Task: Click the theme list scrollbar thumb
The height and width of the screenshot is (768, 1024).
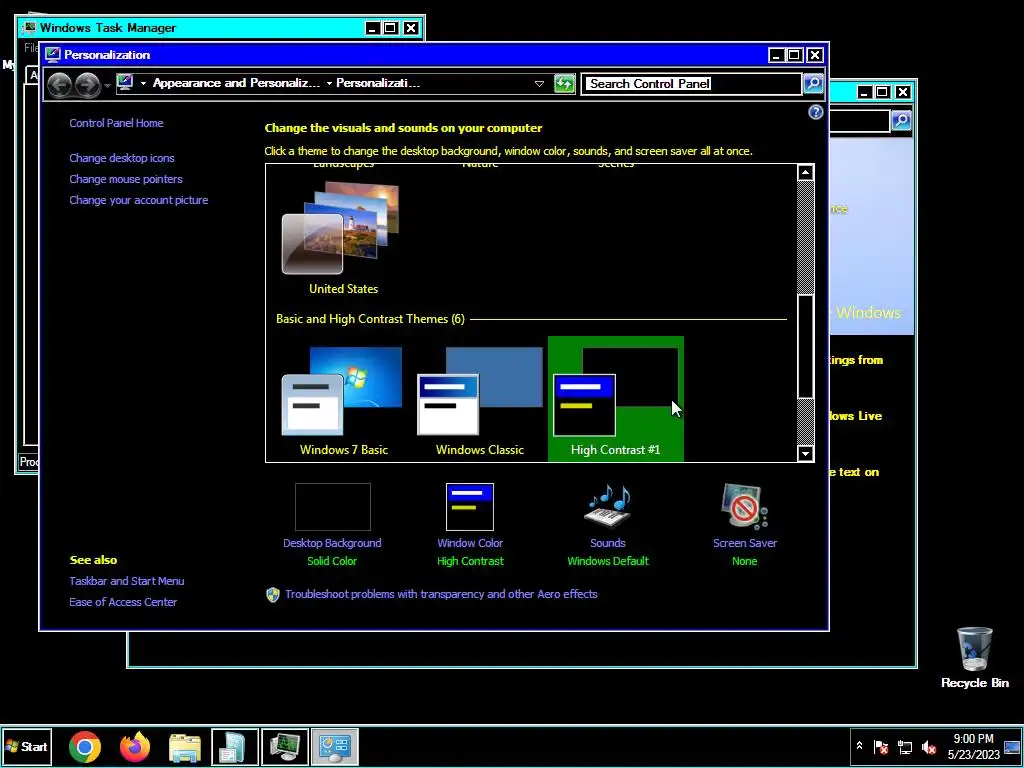Action: pos(805,346)
